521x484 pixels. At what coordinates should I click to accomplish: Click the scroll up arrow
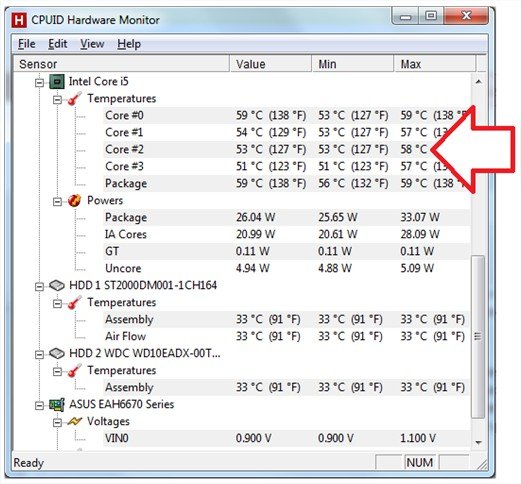478,82
